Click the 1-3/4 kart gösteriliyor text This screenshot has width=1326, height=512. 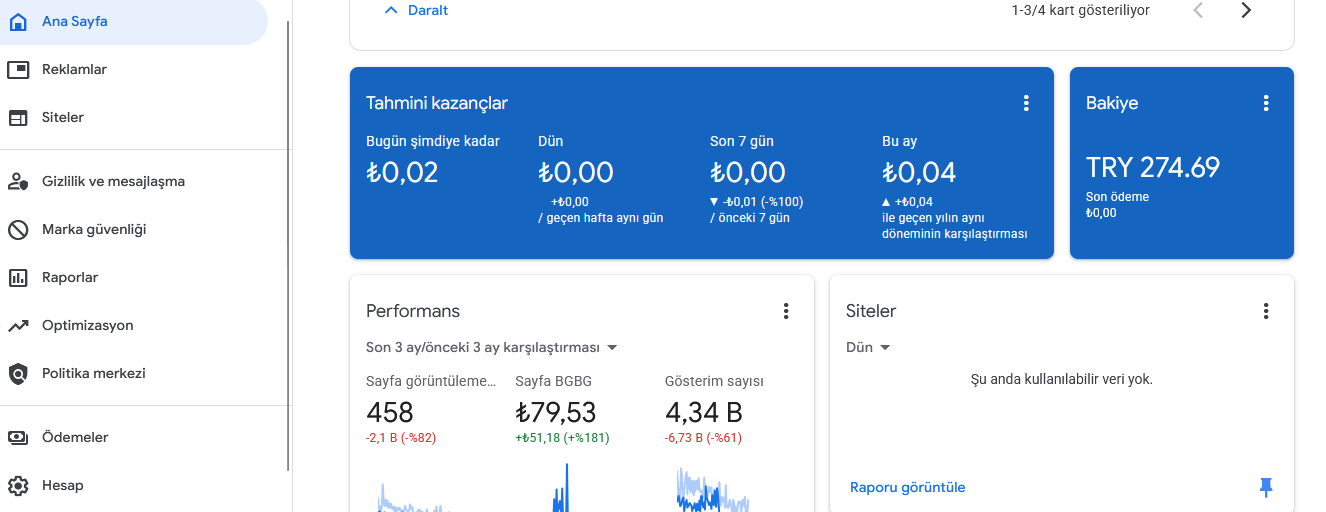[1080, 10]
